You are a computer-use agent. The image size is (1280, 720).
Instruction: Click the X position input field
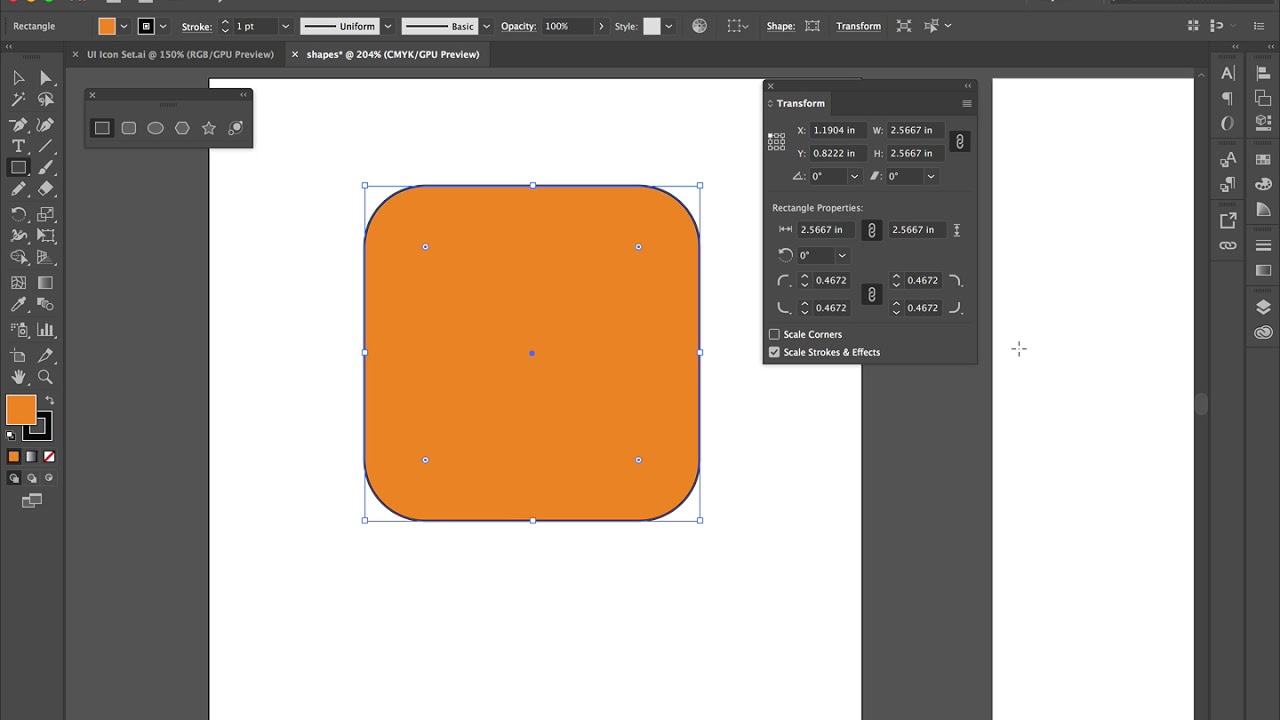point(836,130)
